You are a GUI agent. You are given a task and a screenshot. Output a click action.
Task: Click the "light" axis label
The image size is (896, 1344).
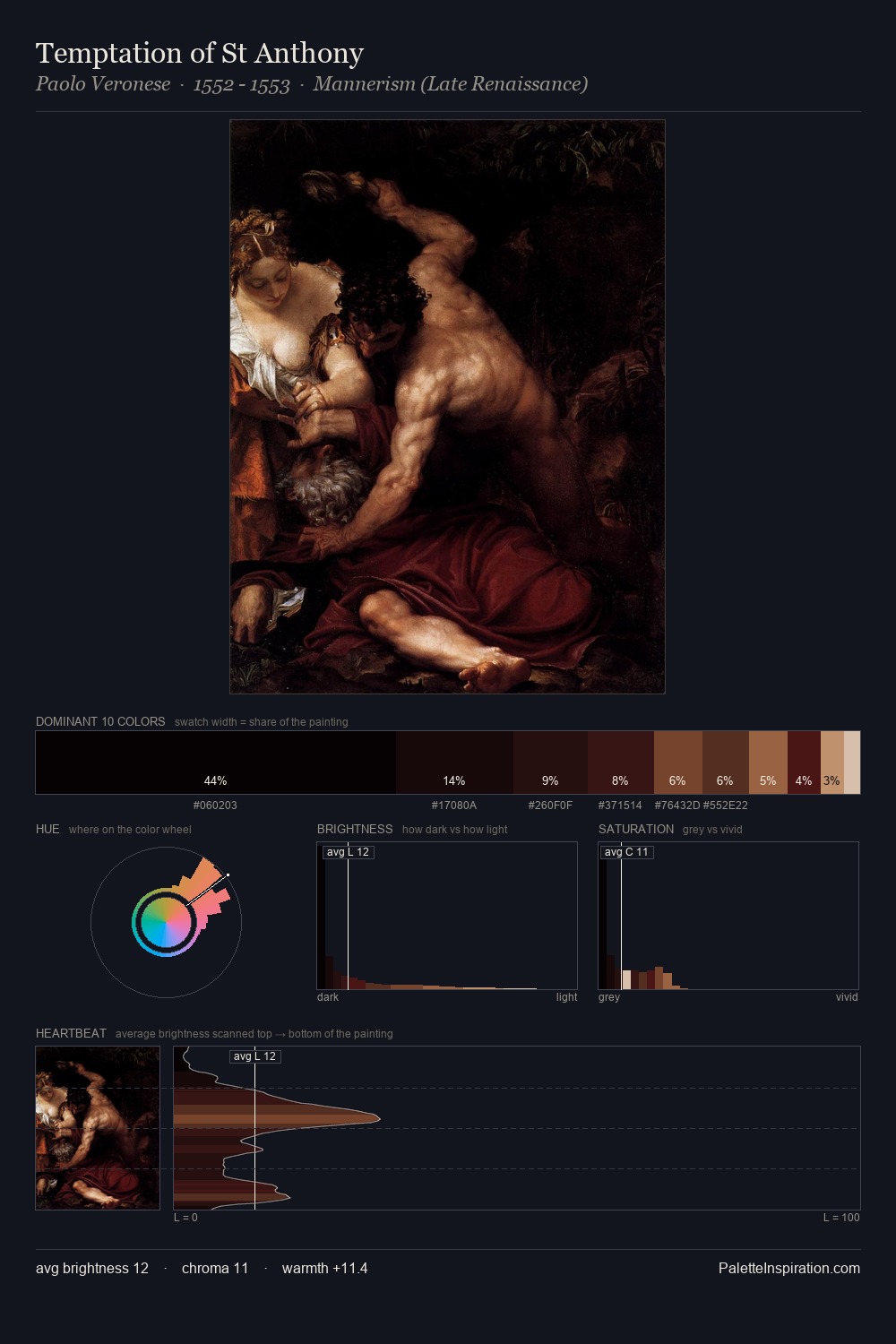[566, 997]
